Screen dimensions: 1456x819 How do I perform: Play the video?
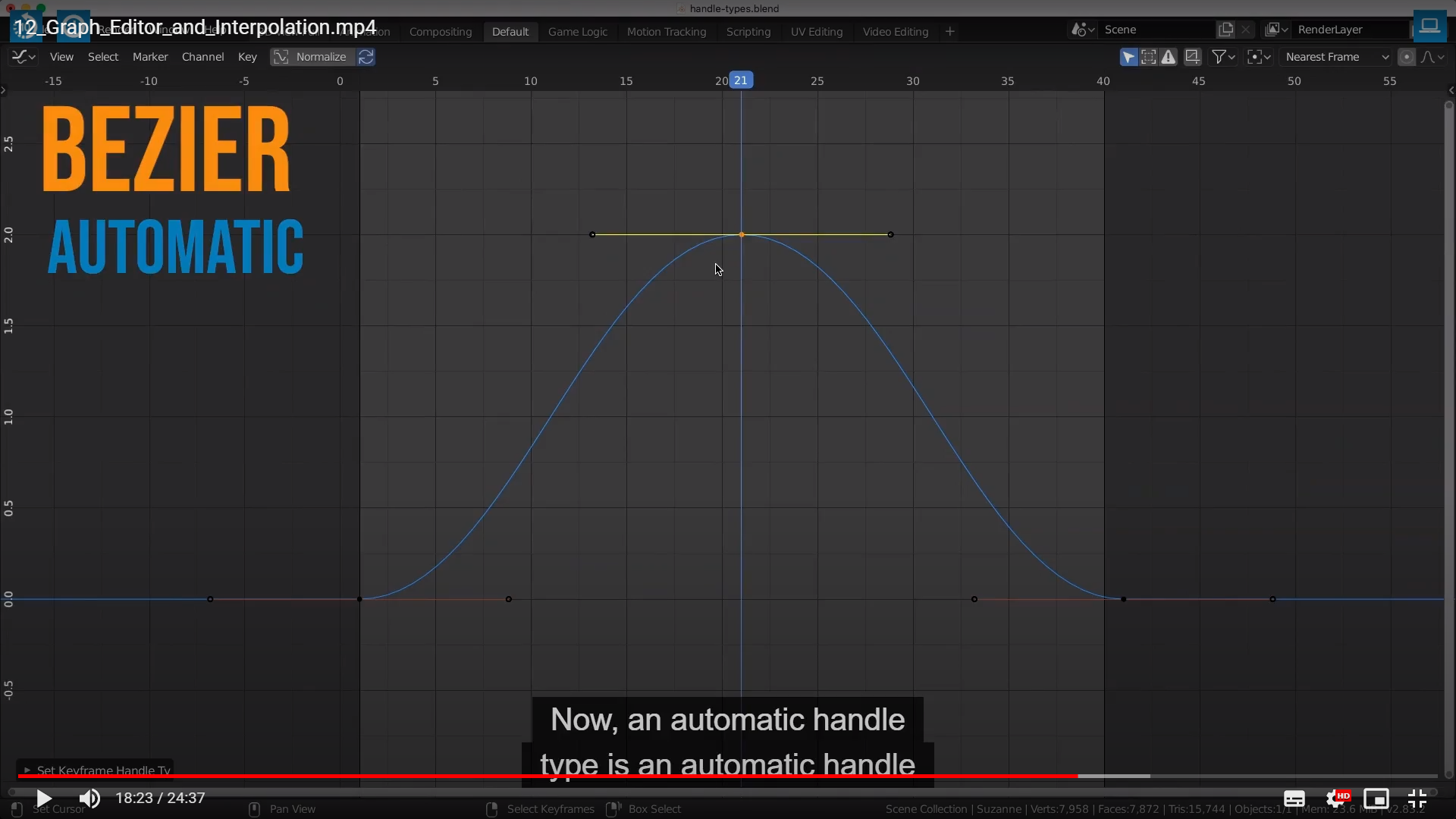pyautogui.click(x=44, y=799)
